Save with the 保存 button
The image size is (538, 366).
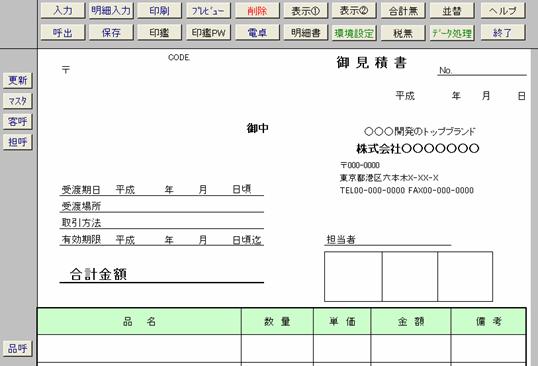[x=111, y=33]
